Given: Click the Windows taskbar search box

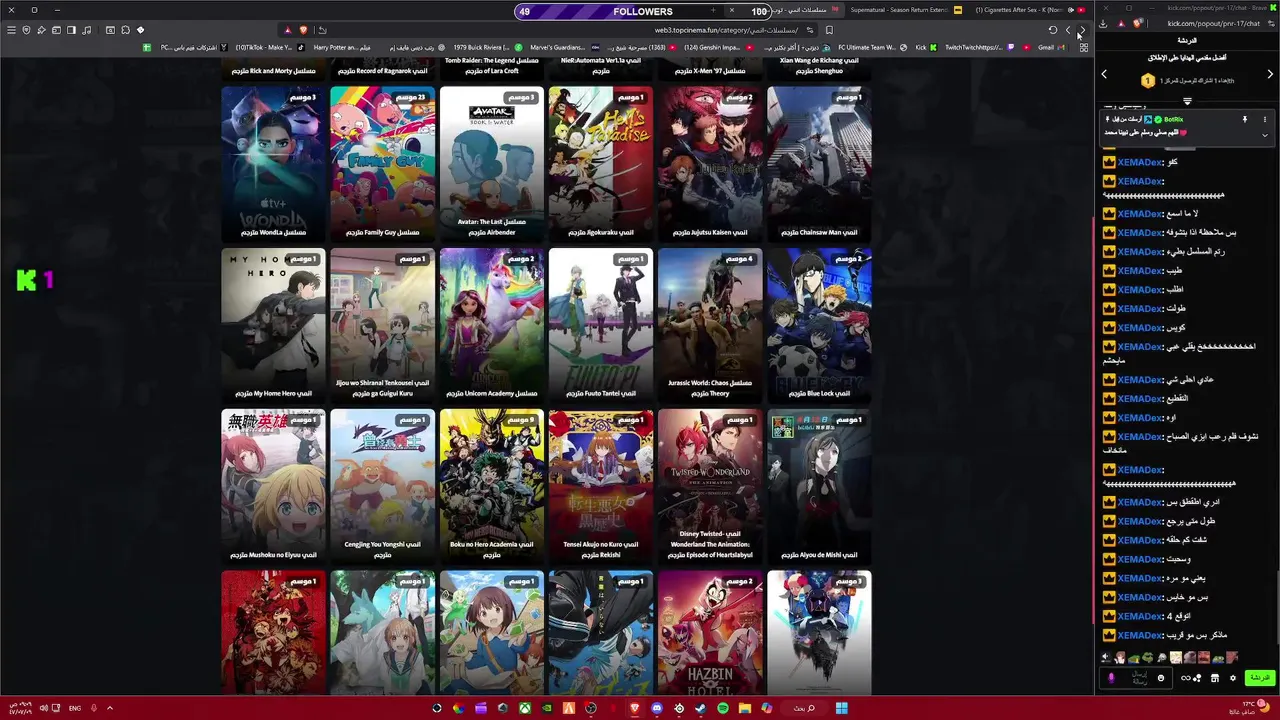Looking at the screenshot, I should (805, 708).
